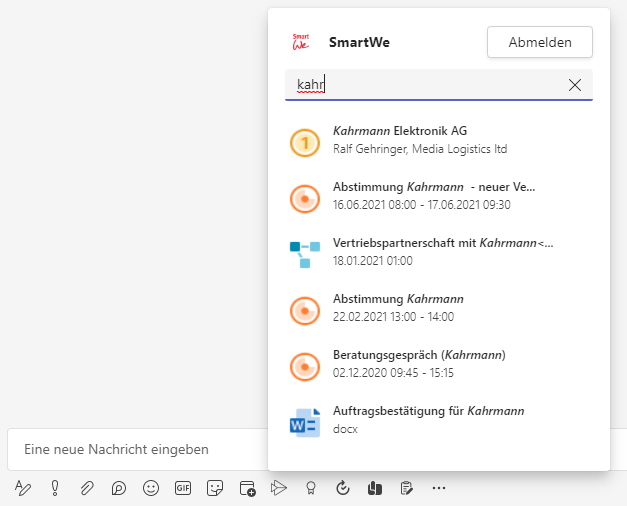
Task: Attach a file with paperclip icon
Action: click(x=87, y=488)
